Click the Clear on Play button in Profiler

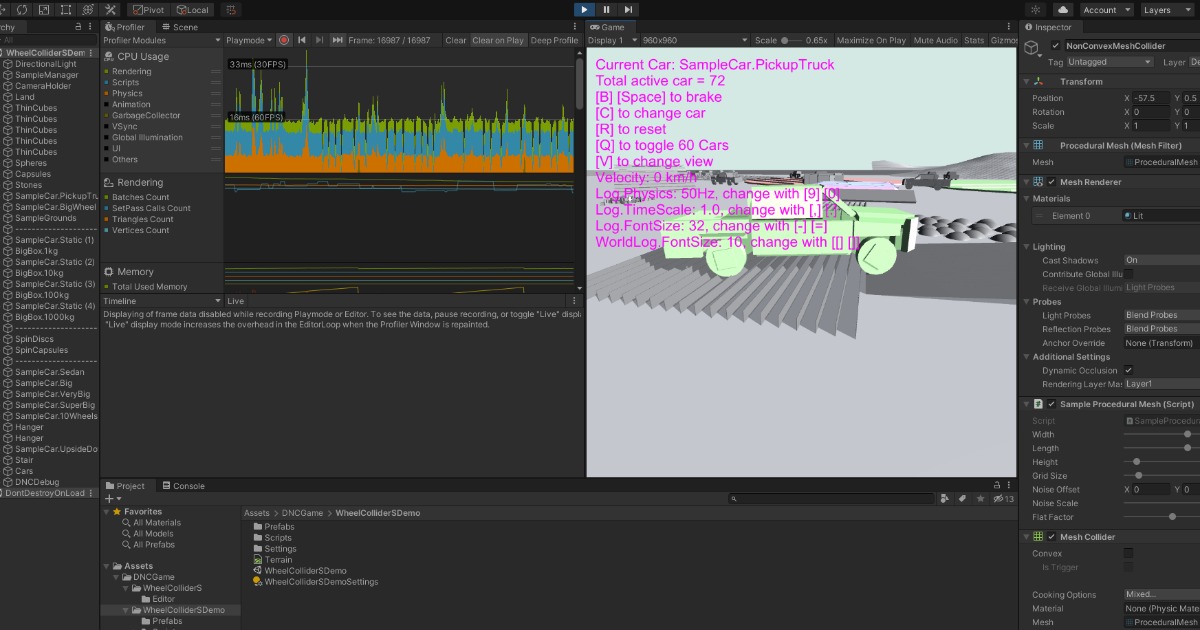498,40
